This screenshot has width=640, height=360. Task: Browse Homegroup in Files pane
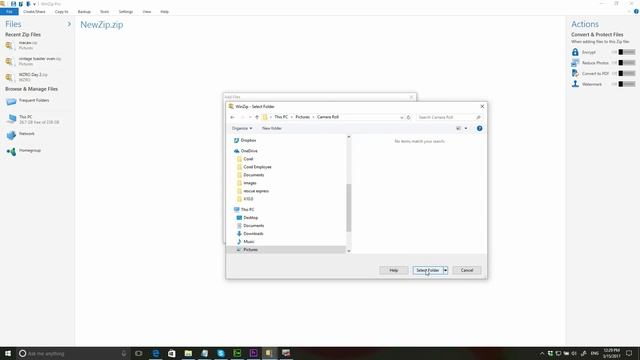point(24,151)
